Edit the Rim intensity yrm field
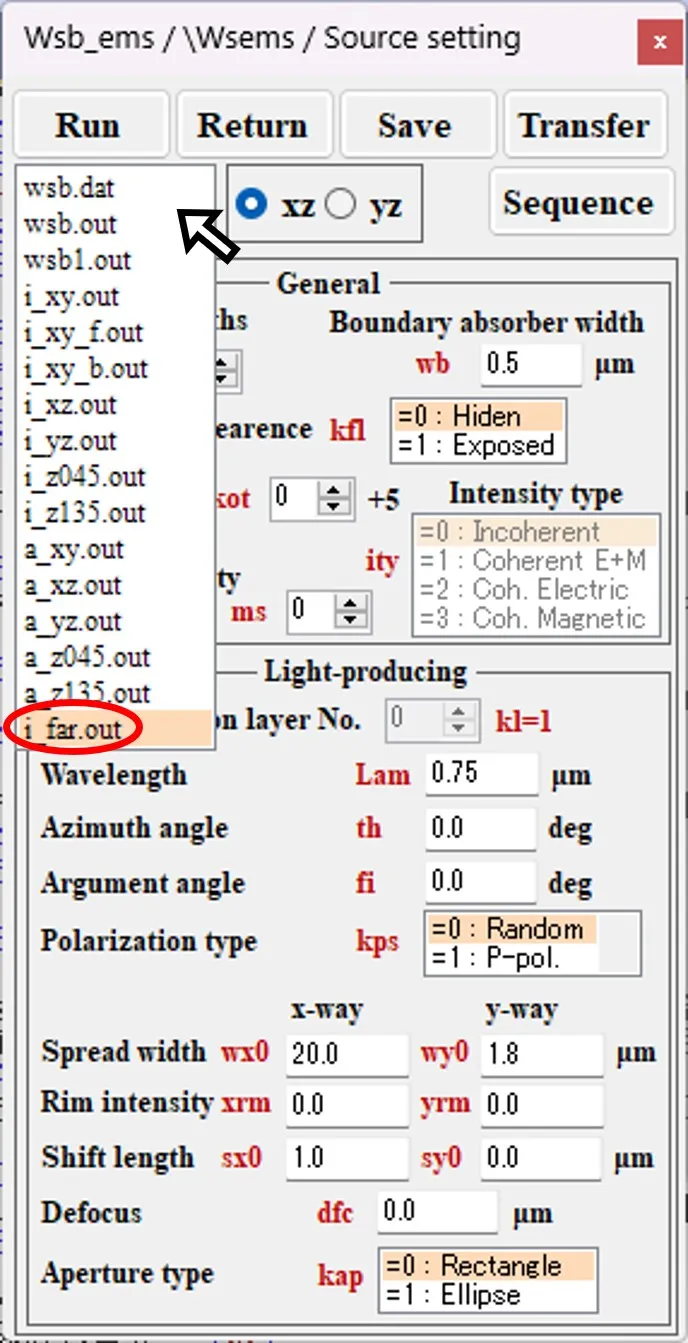Image resolution: width=688 pixels, height=1343 pixels. point(542,1105)
